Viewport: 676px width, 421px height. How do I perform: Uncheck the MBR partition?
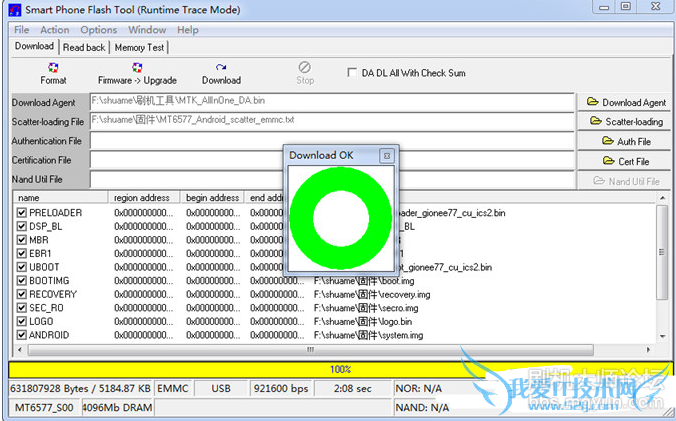pyautogui.click(x=21, y=240)
